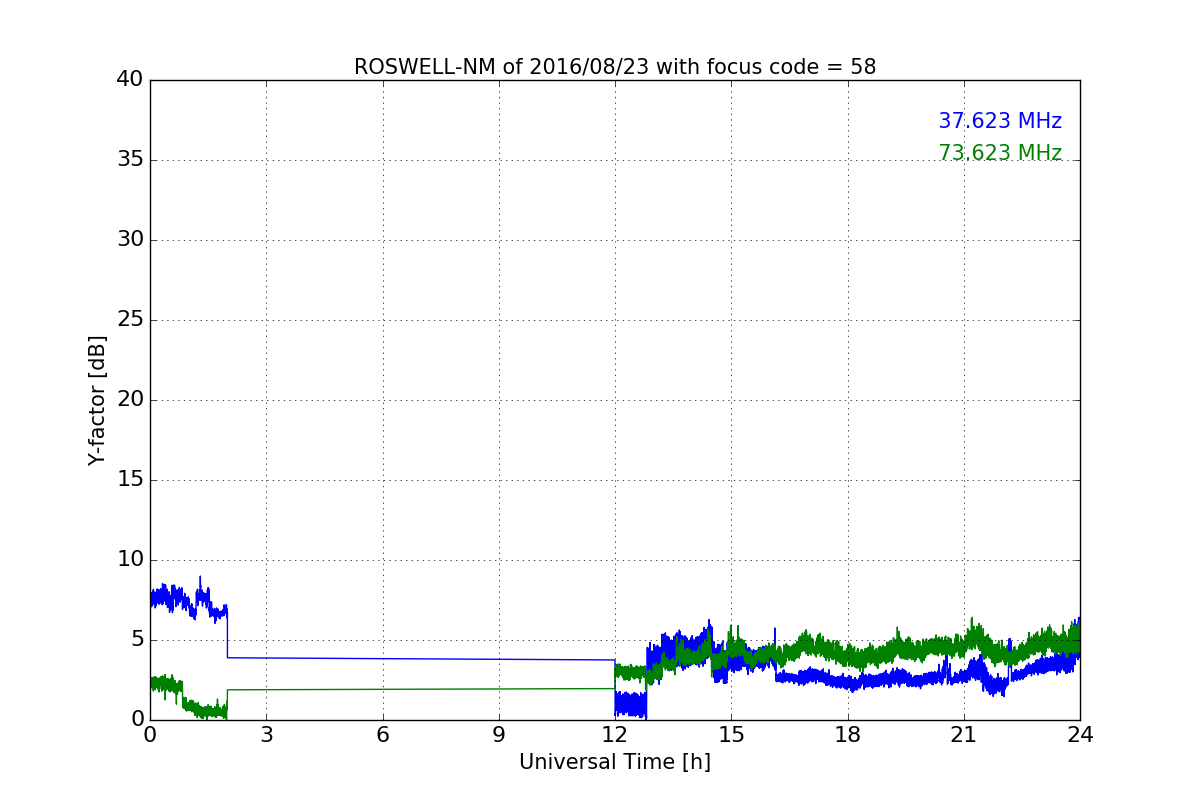Click the x-axis tick label '9'
1200x800 pixels.
499,735
